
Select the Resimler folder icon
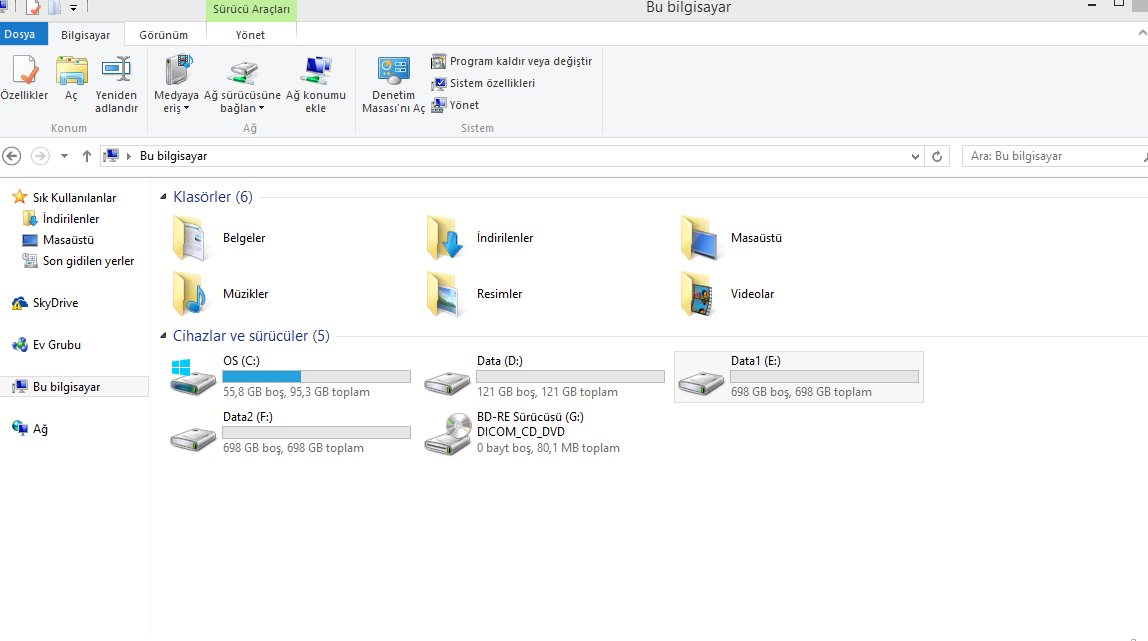[x=444, y=293]
